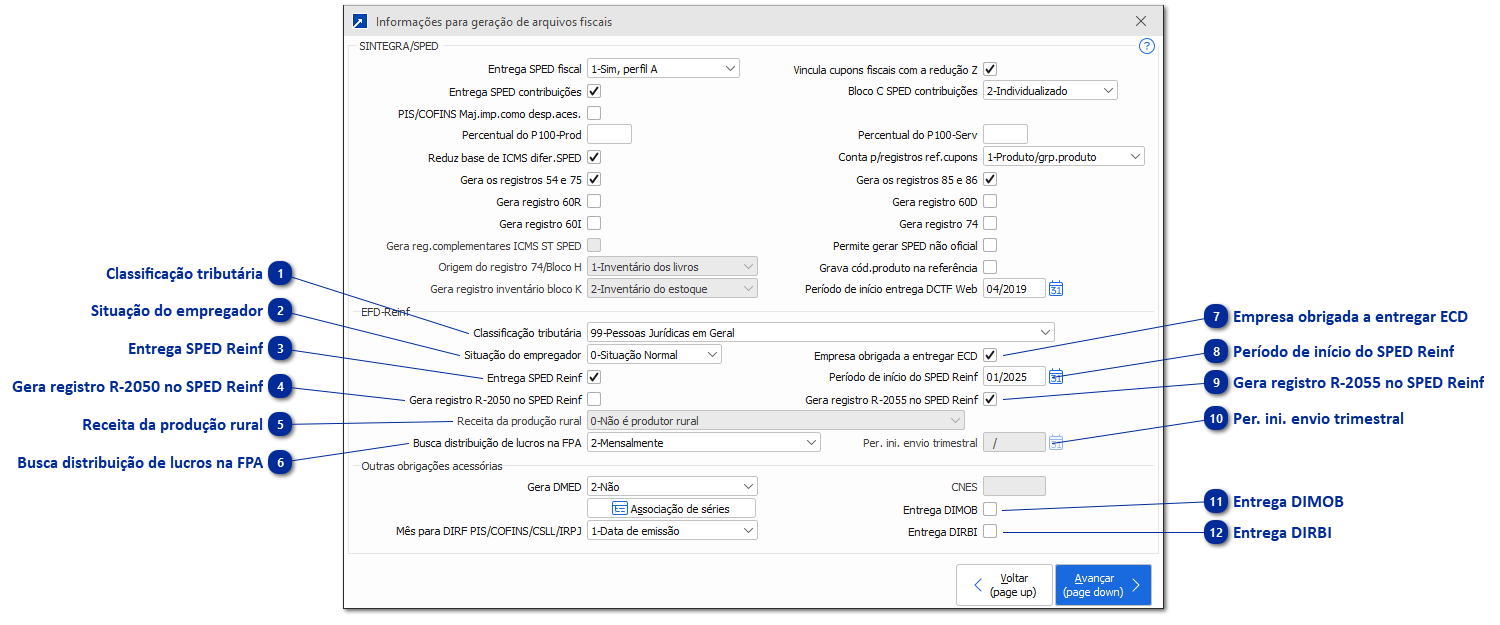Viewport: 1500px width, 625px height.
Task: Click the Avançar (page down) button
Action: [1102, 585]
